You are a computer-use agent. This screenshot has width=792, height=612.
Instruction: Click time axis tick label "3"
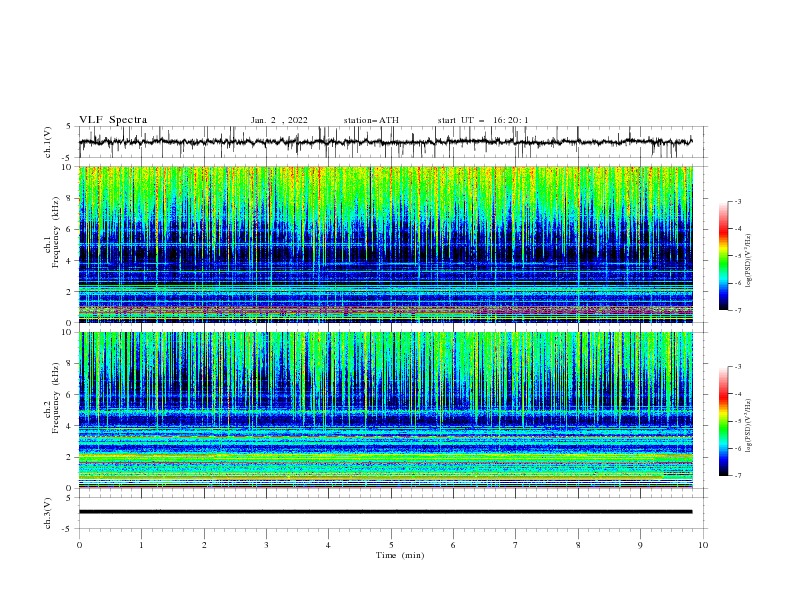pos(266,545)
